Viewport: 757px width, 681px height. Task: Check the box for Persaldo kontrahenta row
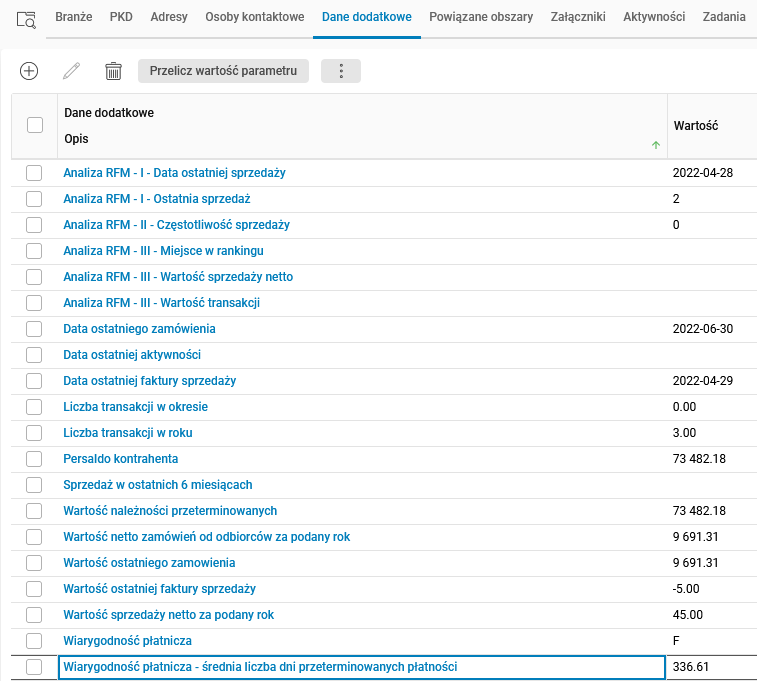[x=35, y=459]
